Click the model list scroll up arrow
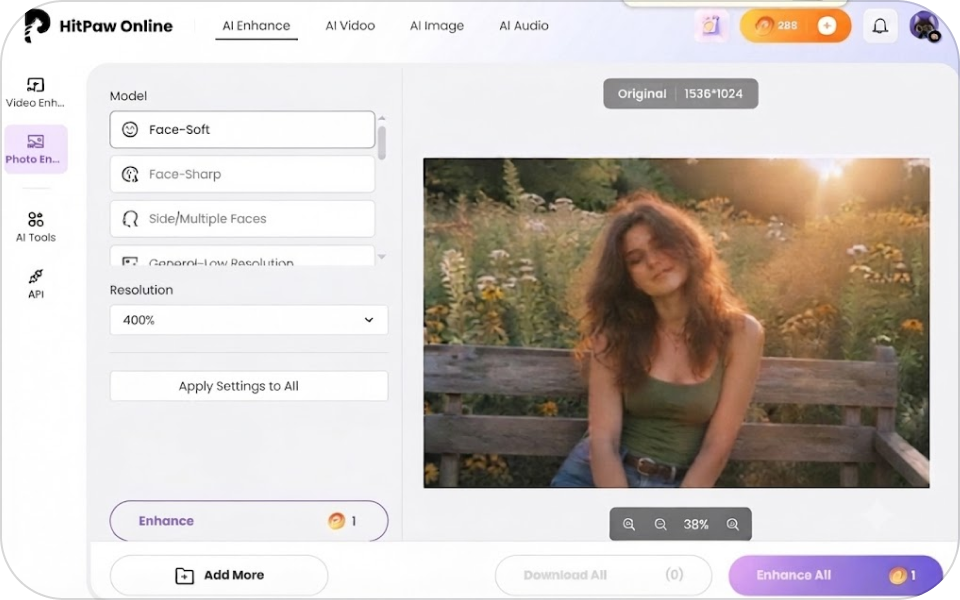 (x=382, y=118)
